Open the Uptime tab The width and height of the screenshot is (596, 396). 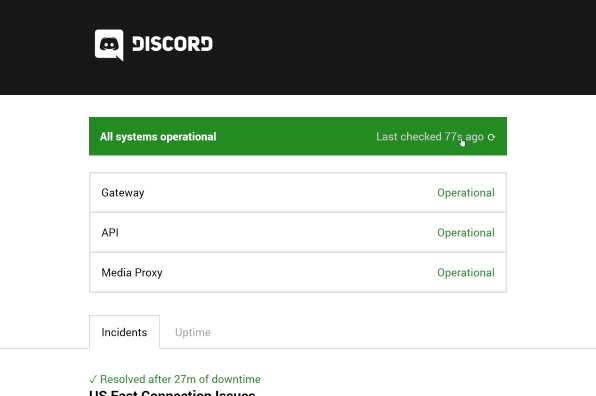click(x=193, y=332)
